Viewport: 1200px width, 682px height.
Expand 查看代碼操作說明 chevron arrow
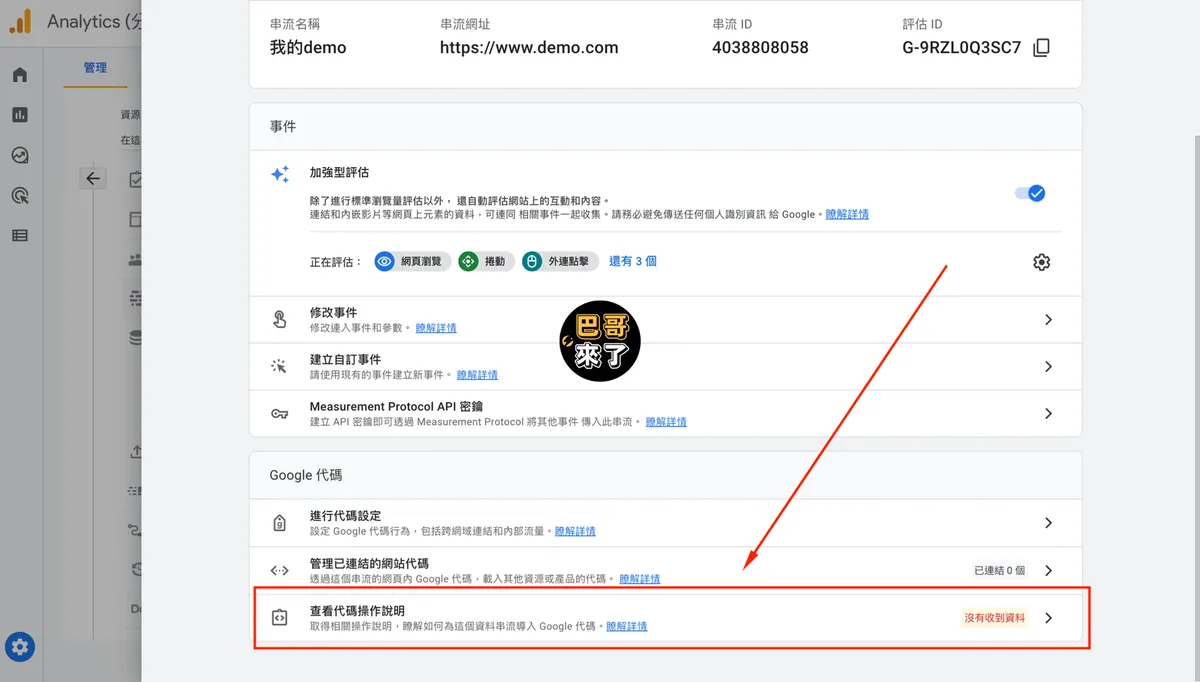1048,618
